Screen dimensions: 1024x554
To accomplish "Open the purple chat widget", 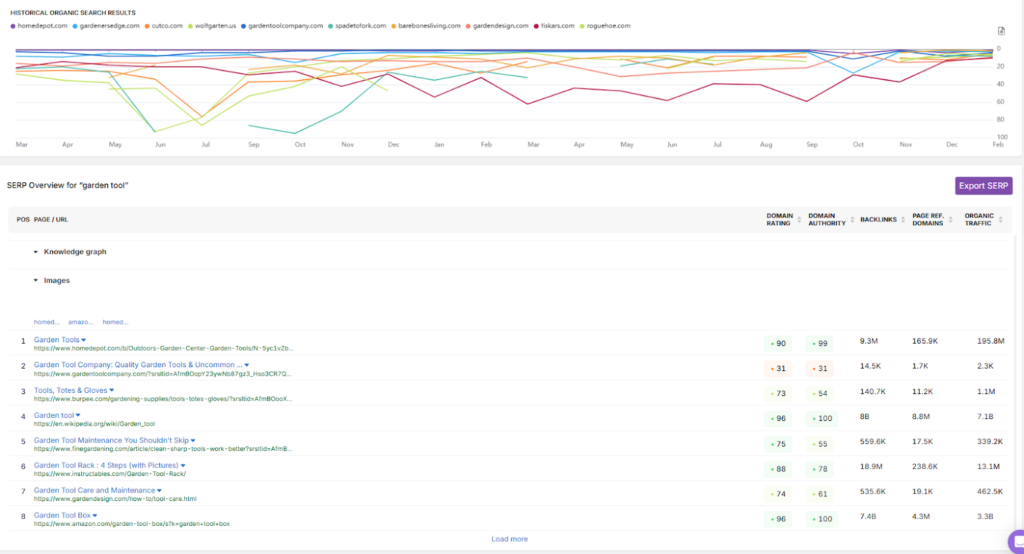I will coord(1017,541).
